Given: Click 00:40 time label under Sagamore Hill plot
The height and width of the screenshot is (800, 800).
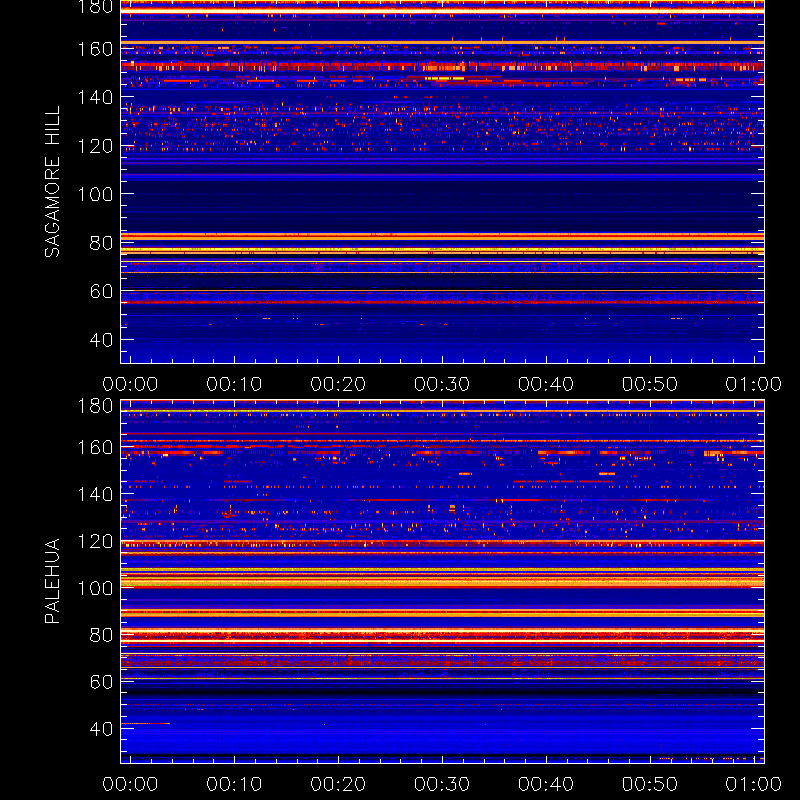Looking at the screenshot, I should 546,384.
